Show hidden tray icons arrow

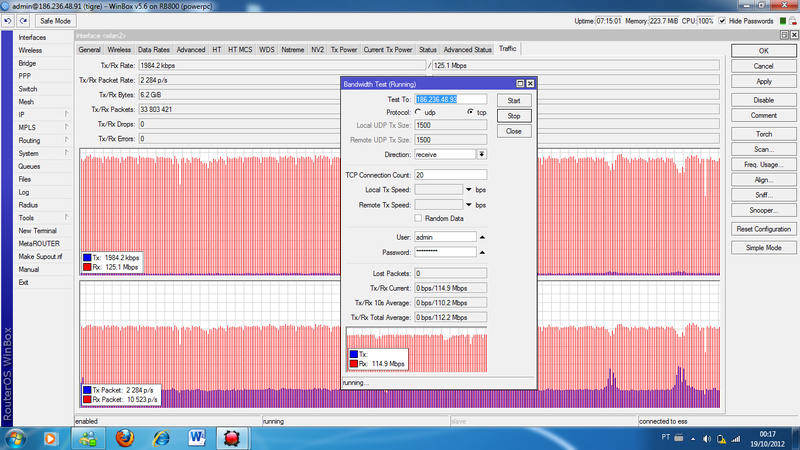coord(693,439)
